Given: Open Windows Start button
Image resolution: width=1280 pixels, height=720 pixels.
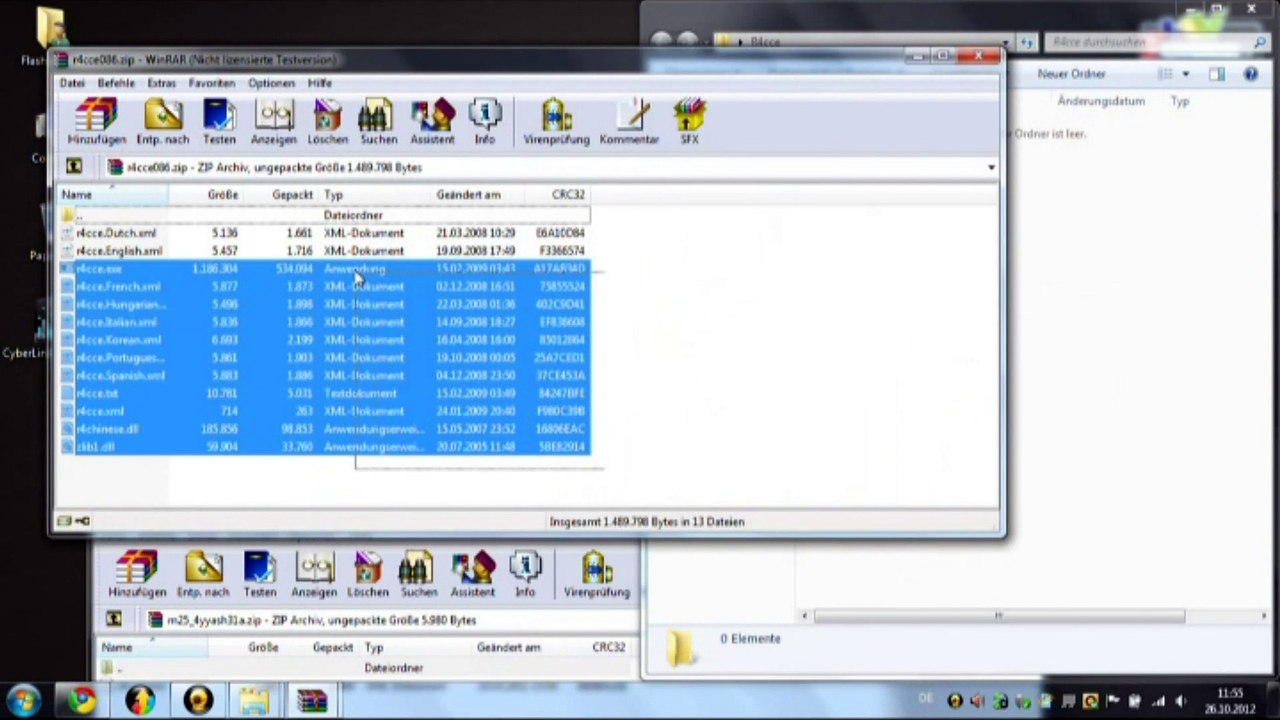Looking at the screenshot, I should tap(23, 700).
